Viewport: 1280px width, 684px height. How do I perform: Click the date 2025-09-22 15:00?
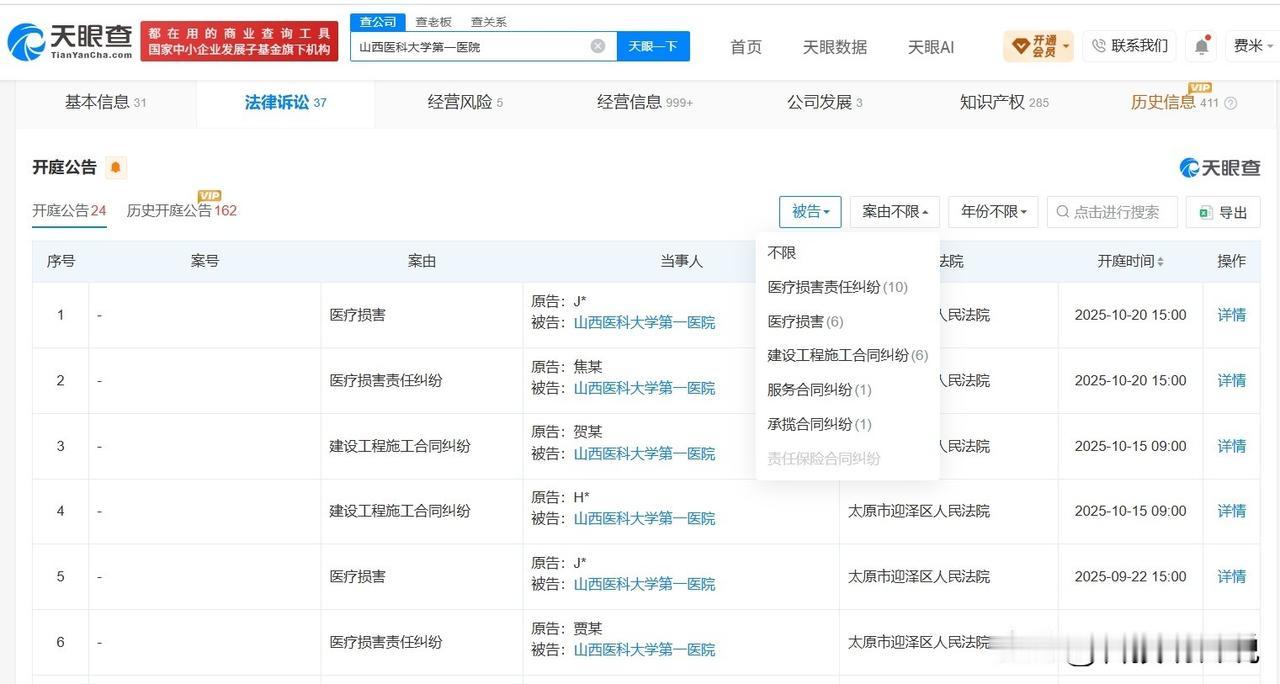point(1130,577)
